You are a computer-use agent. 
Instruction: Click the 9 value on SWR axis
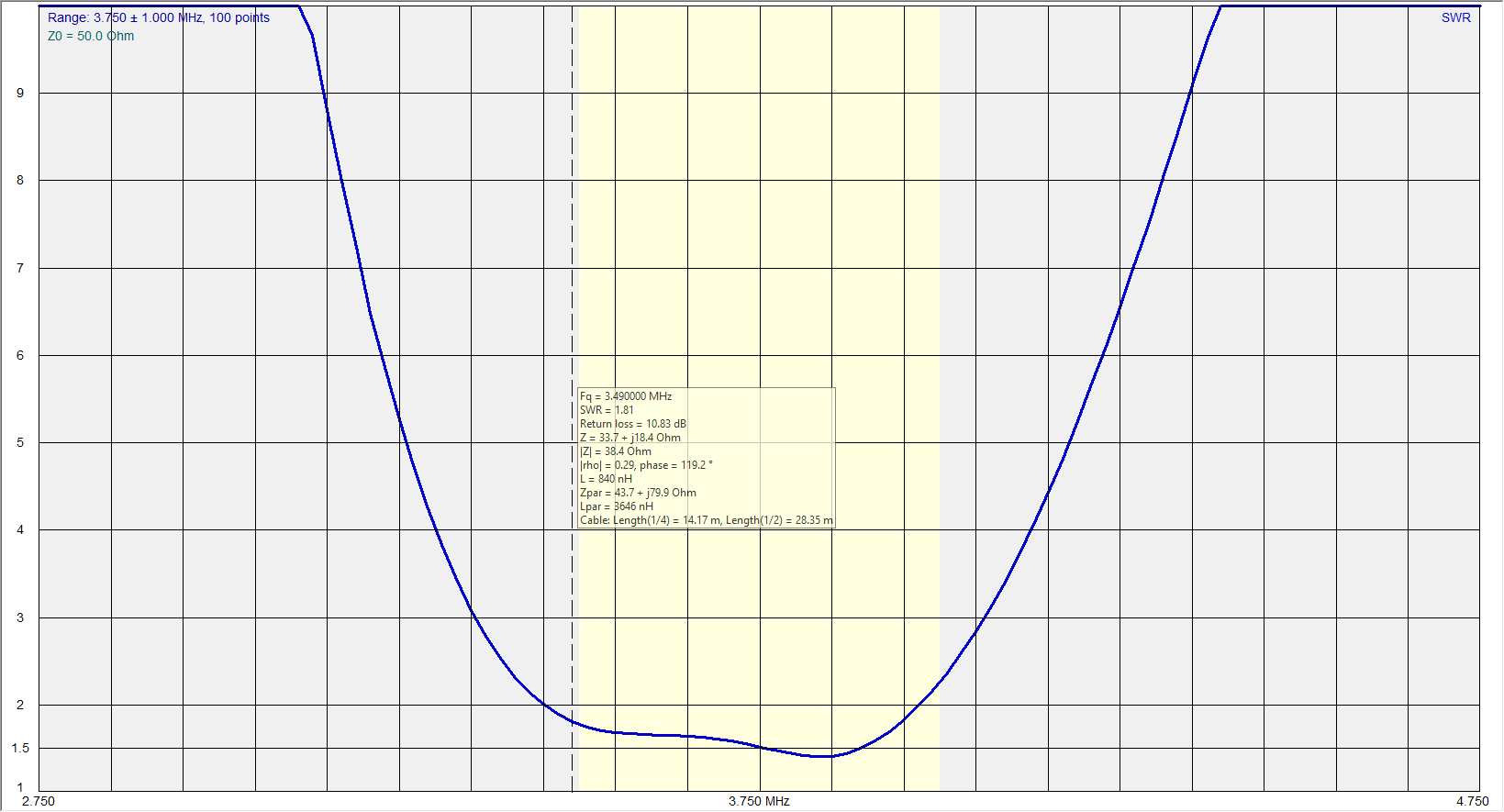(20, 93)
